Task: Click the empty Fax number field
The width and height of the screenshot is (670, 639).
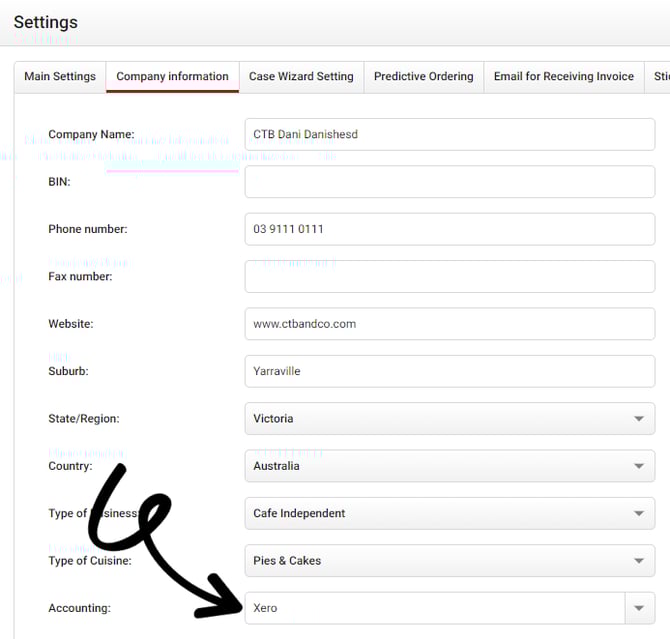Action: [x=450, y=277]
